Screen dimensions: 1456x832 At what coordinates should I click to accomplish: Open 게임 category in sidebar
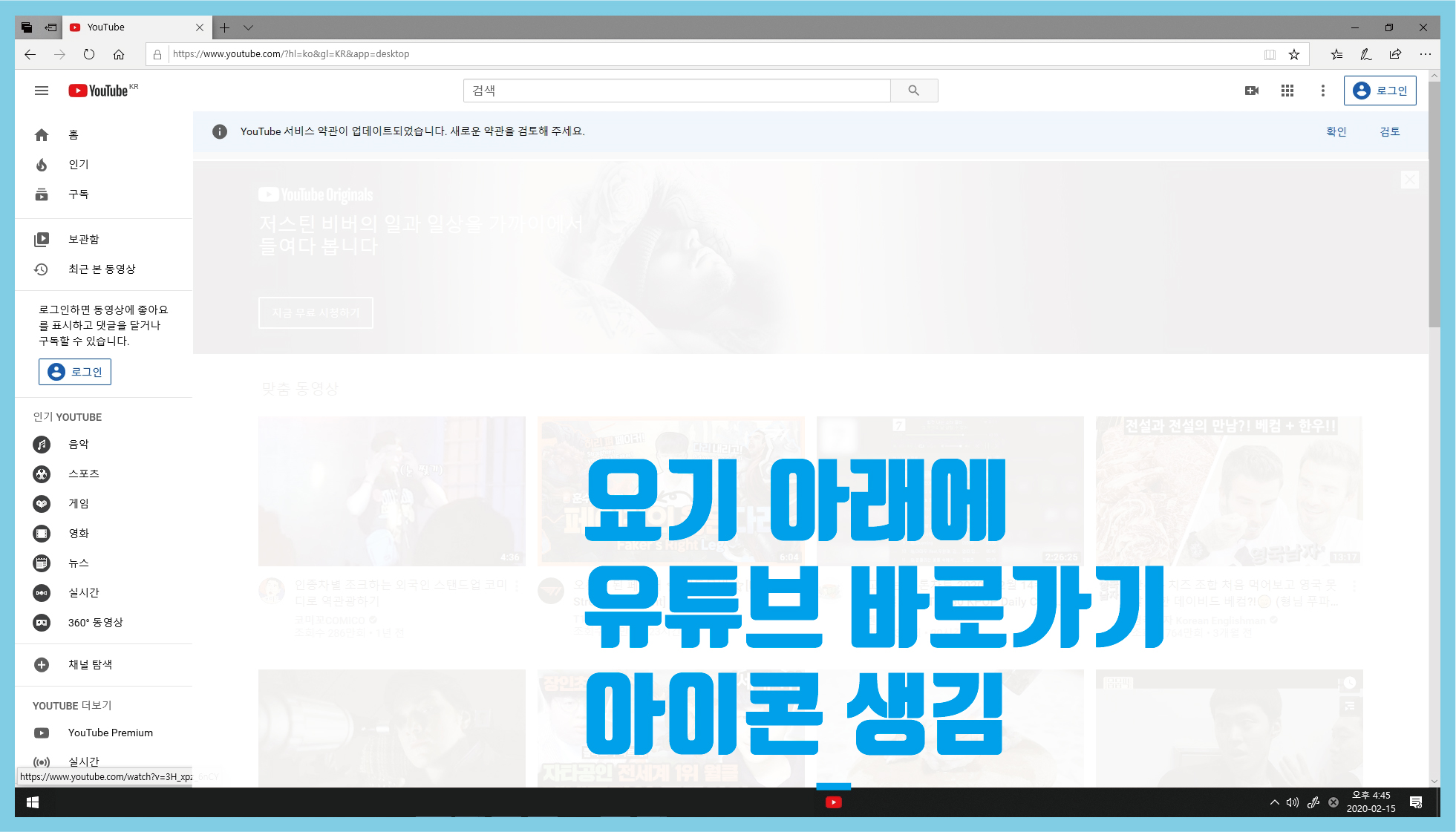click(78, 503)
